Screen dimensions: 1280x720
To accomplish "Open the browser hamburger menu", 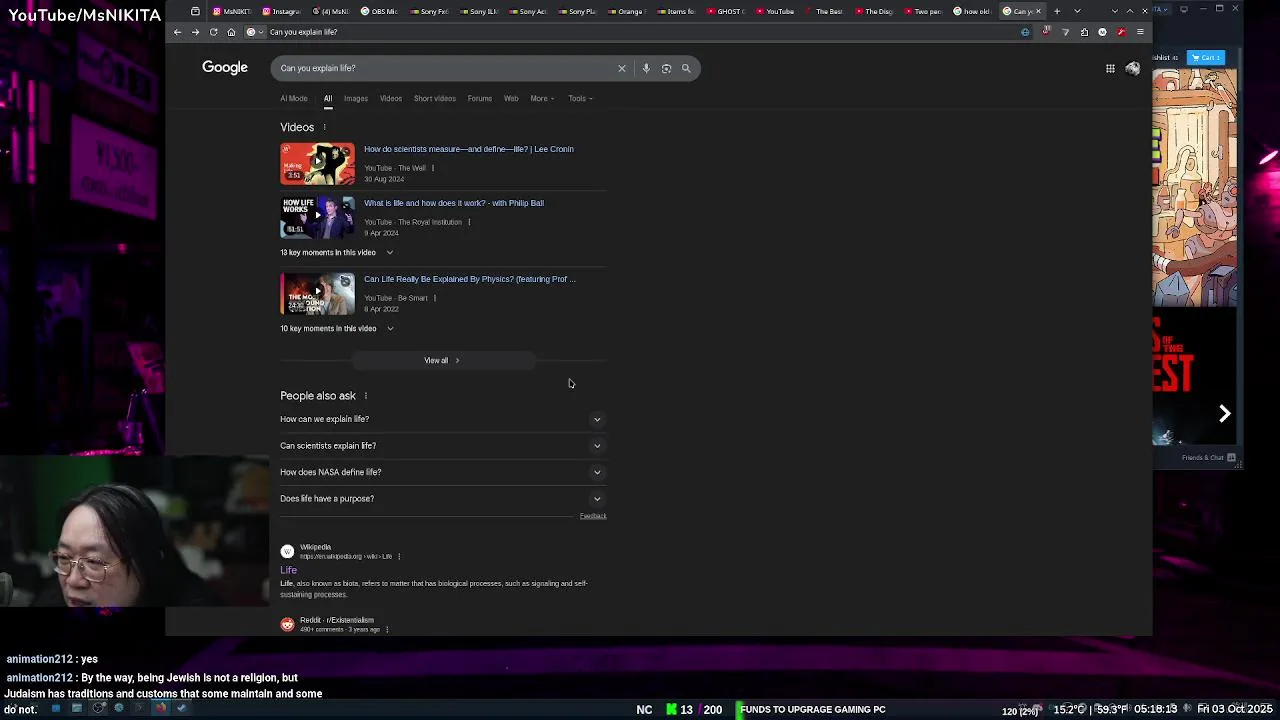I will tap(1140, 32).
